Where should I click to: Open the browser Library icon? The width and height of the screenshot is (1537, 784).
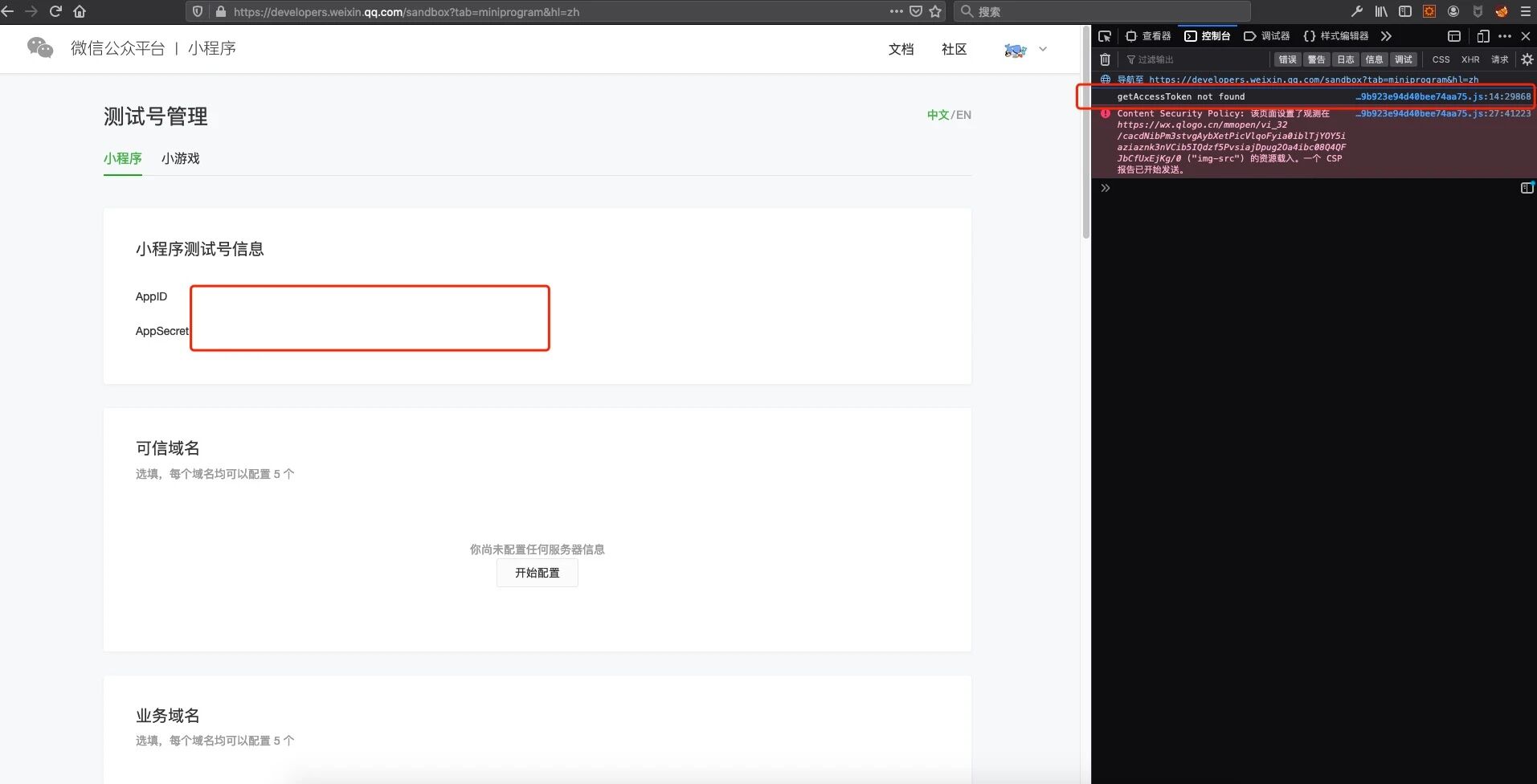point(1381,11)
